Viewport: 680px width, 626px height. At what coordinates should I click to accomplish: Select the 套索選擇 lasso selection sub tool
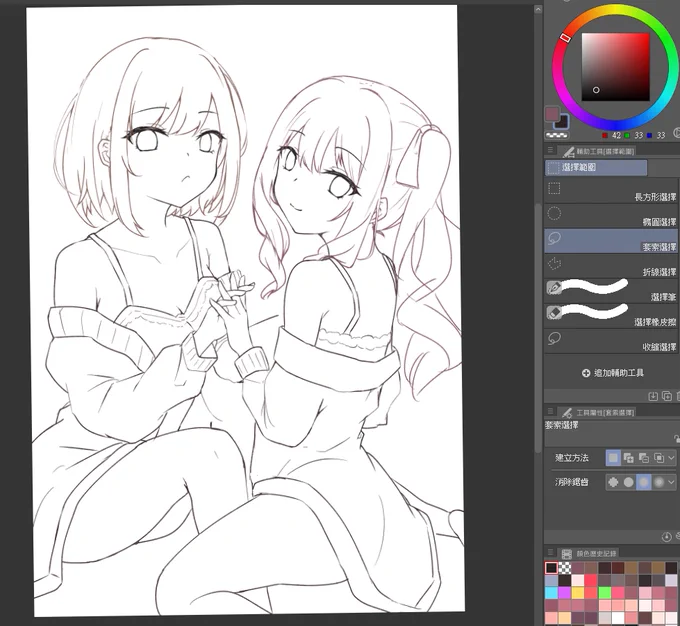tap(611, 241)
